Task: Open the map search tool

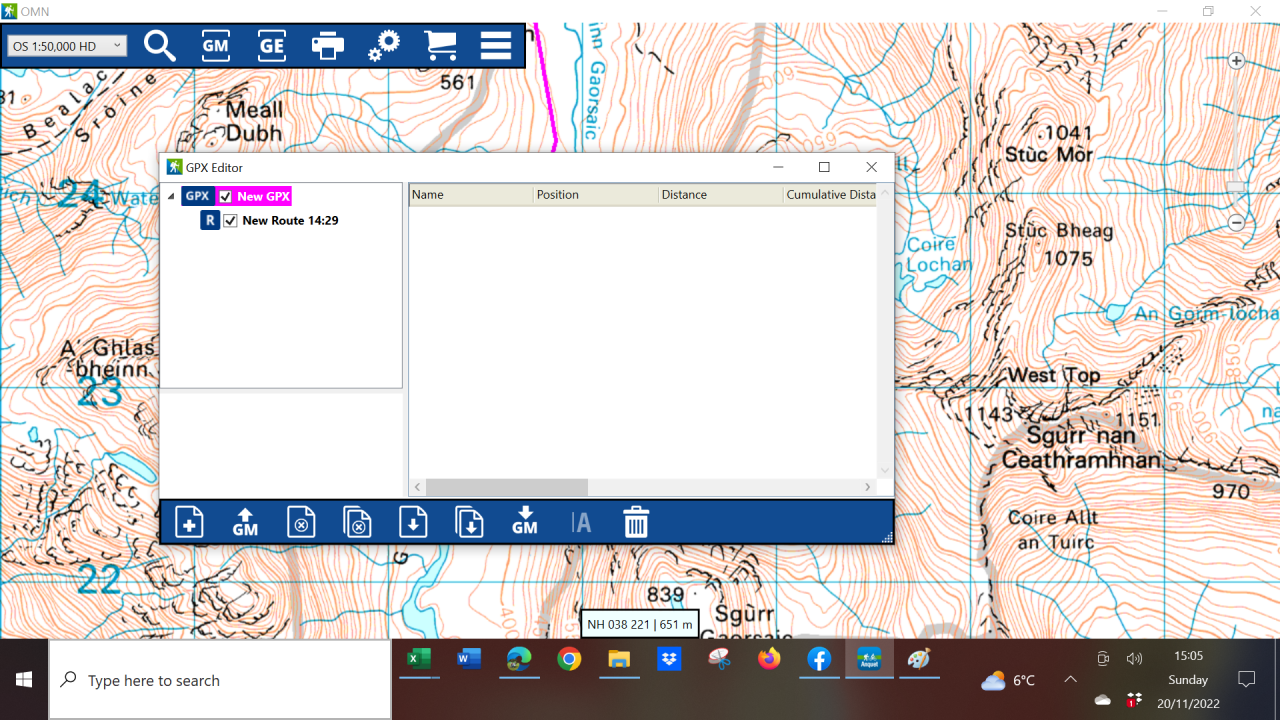Action: pyautogui.click(x=160, y=45)
